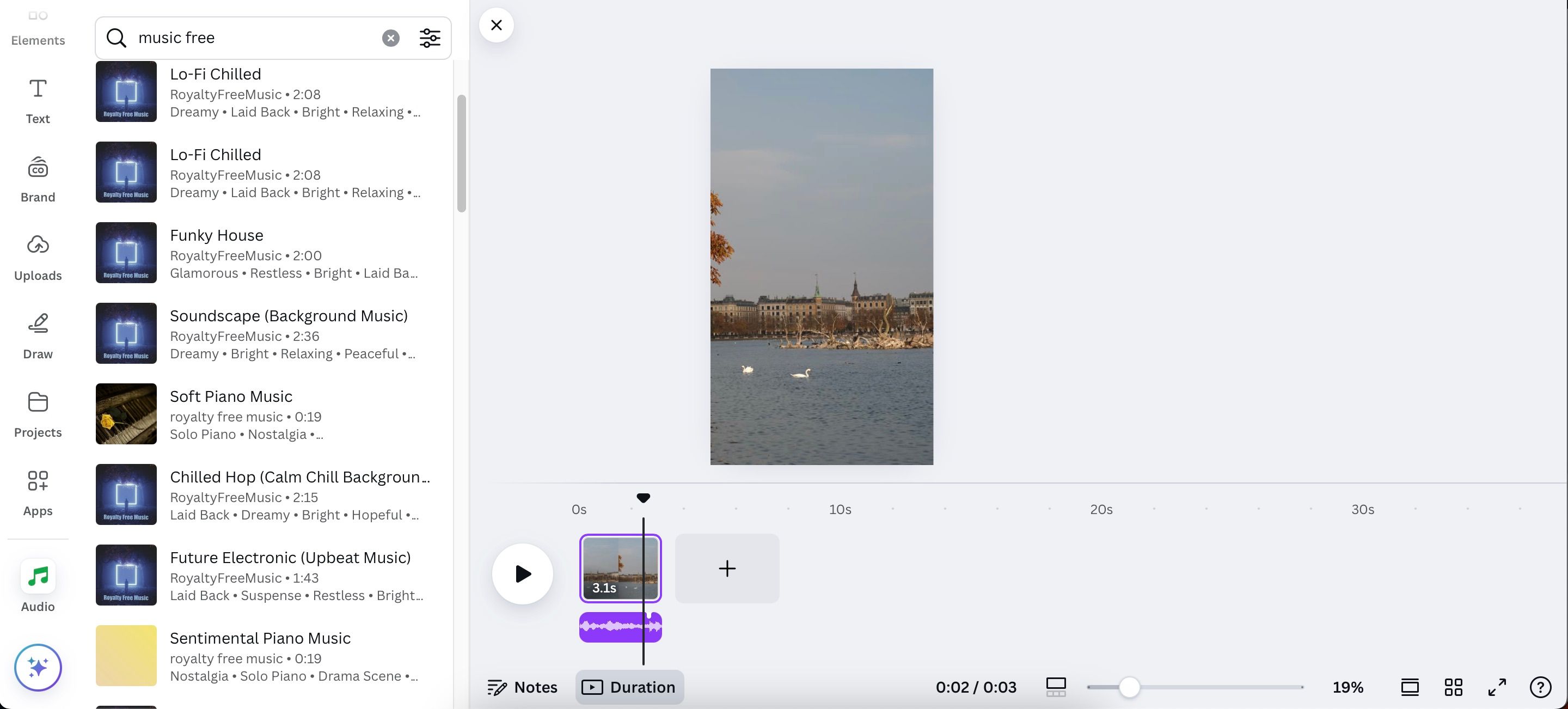The height and width of the screenshot is (709, 1568).
Task: Click the music free search input field
Action: pos(252,37)
